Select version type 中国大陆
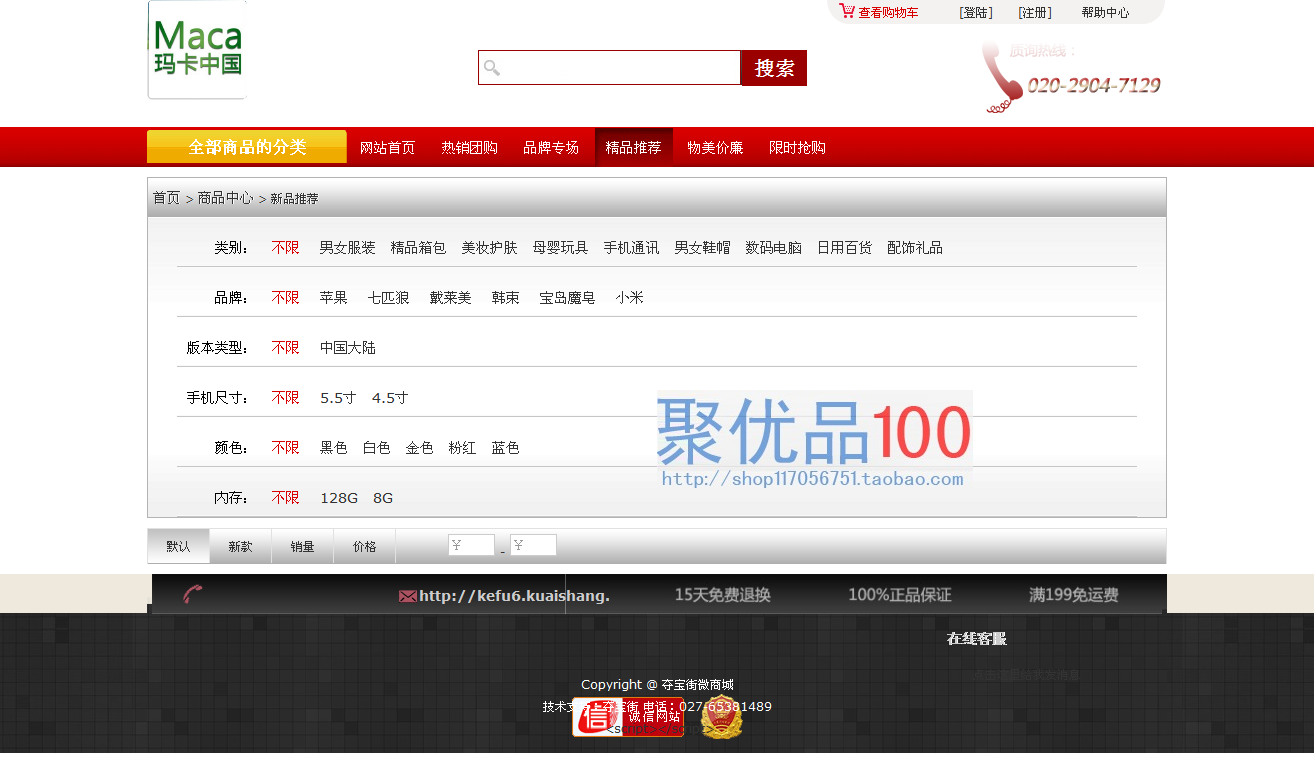The image size is (1314, 781). (x=348, y=347)
